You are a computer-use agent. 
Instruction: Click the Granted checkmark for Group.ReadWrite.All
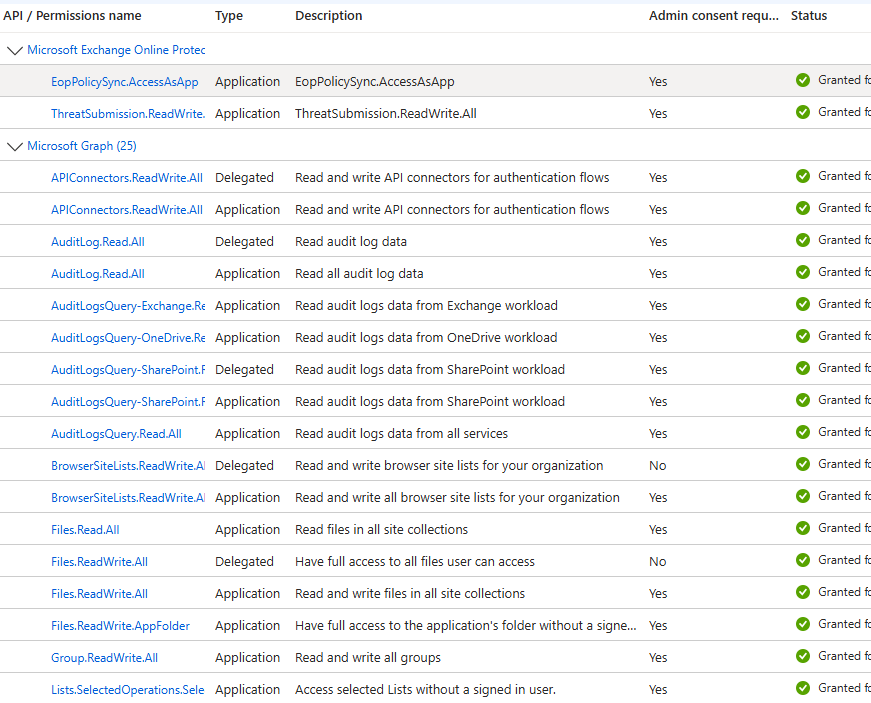click(803, 655)
